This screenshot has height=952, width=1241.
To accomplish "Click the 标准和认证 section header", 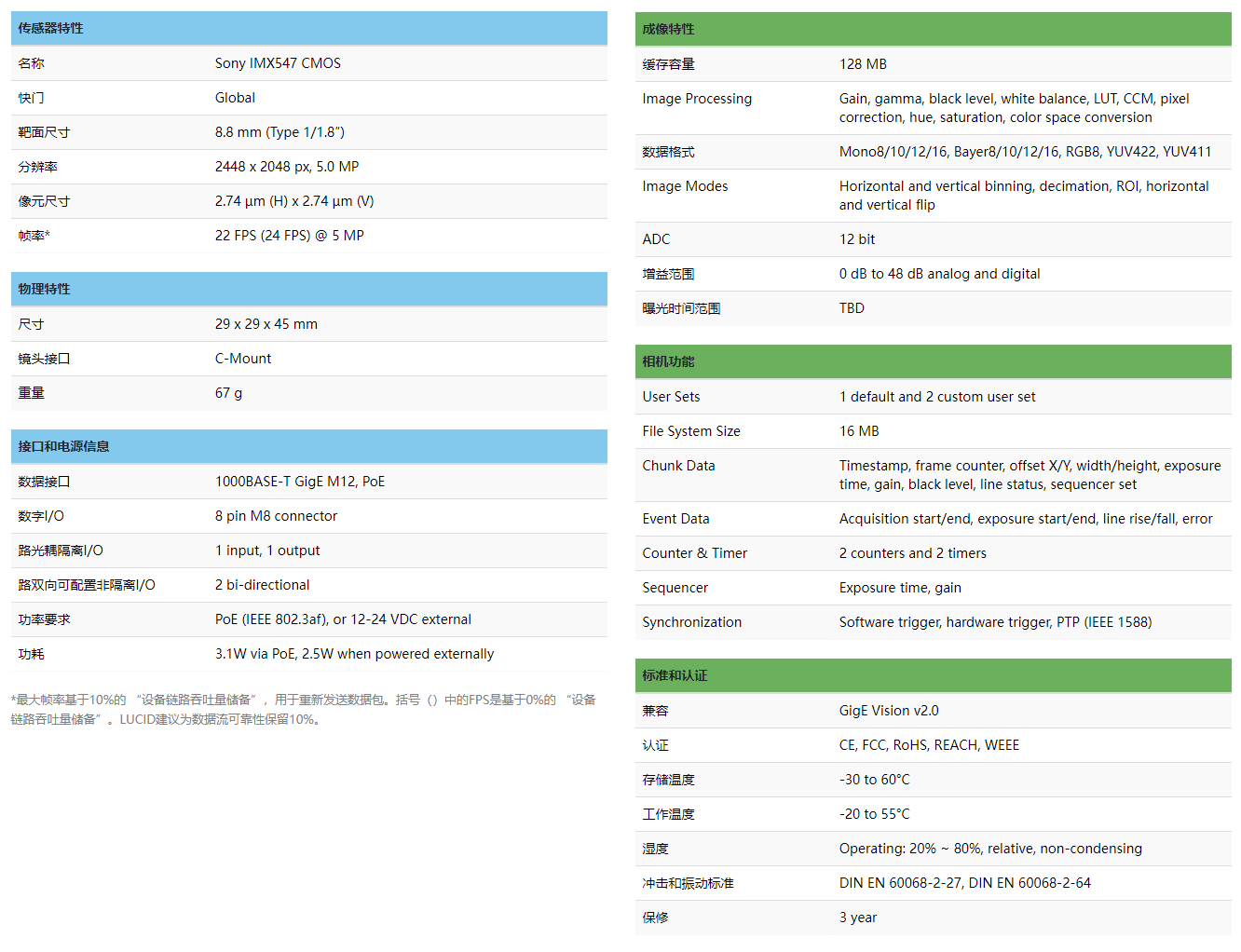I will 675,675.
